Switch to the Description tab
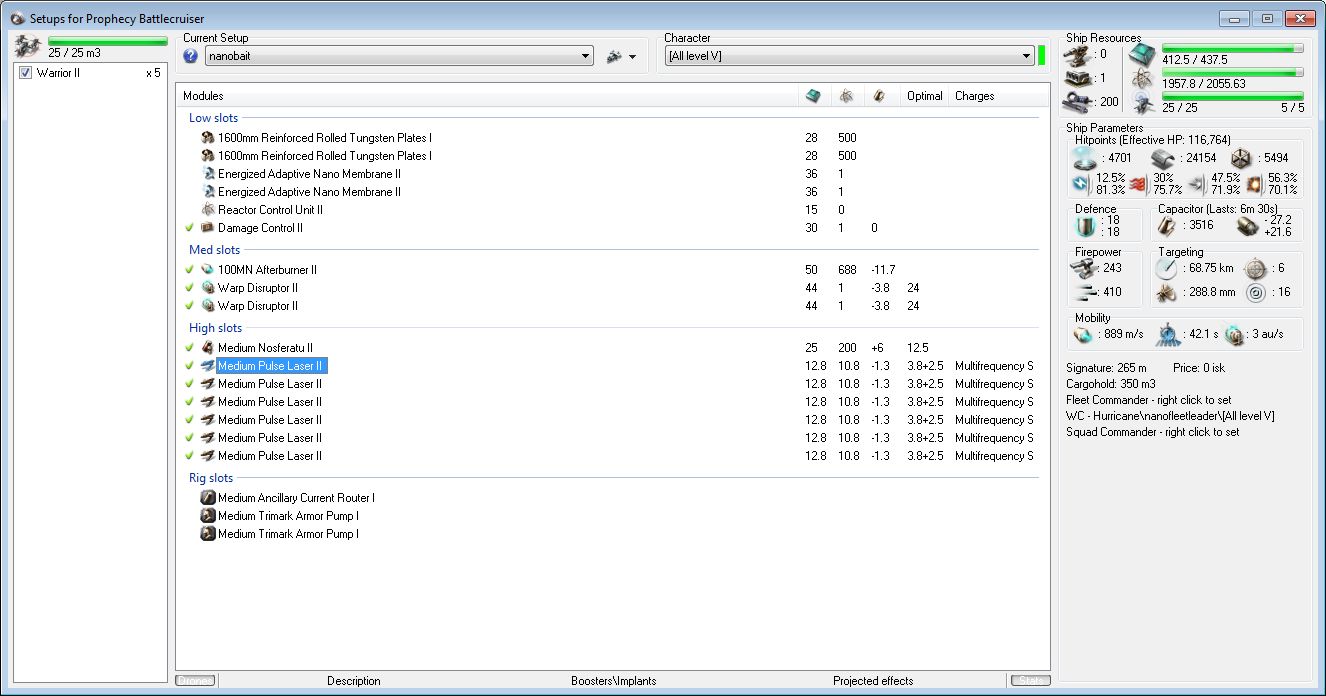Image resolution: width=1326 pixels, height=696 pixels. [354, 681]
